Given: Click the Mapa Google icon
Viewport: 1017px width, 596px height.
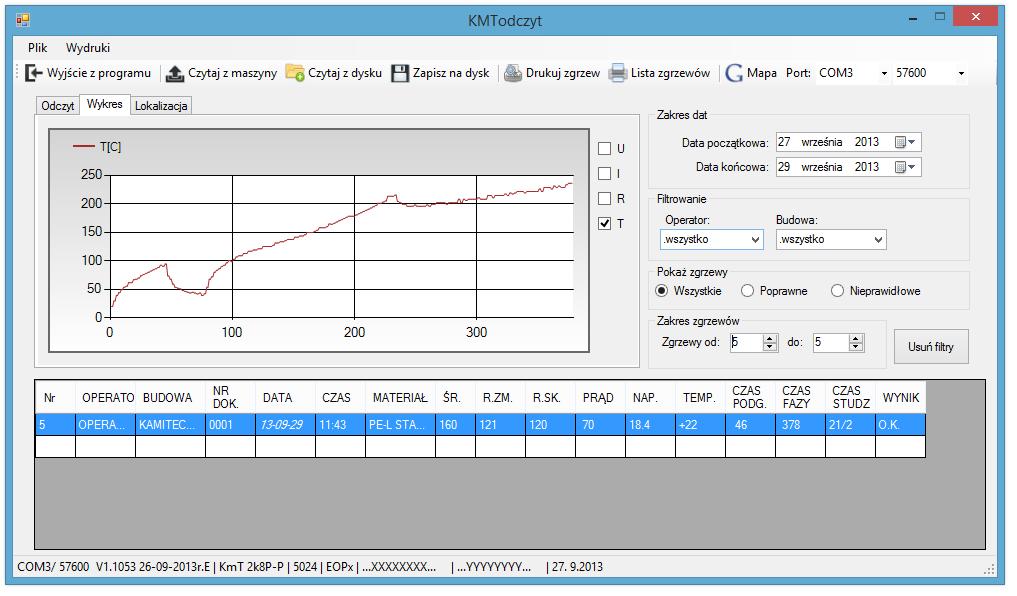Looking at the screenshot, I should (x=734, y=73).
